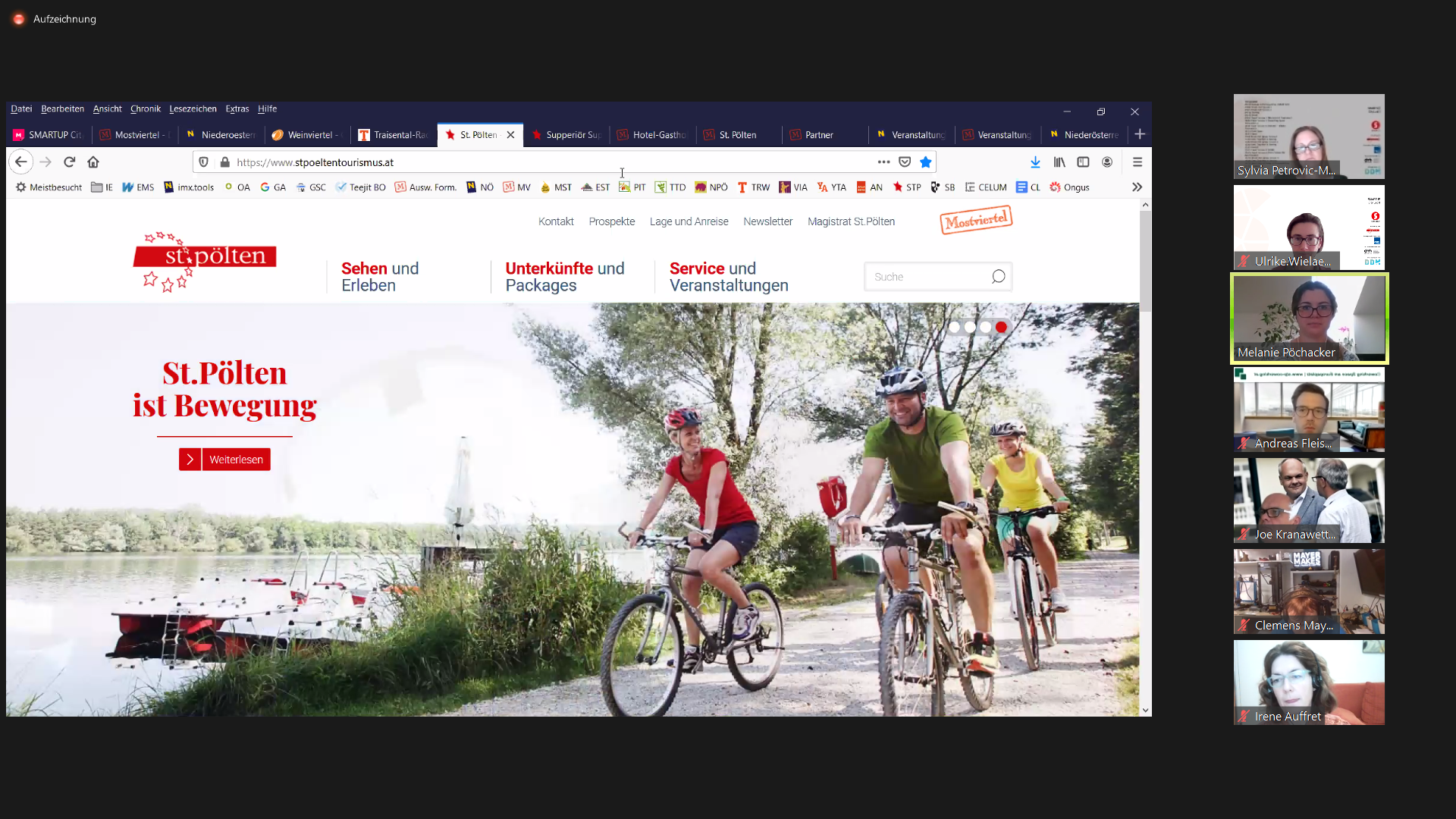Image resolution: width=1456 pixels, height=819 pixels.
Task: Switch to the Traisental-Rad tab
Action: pyautogui.click(x=394, y=135)
